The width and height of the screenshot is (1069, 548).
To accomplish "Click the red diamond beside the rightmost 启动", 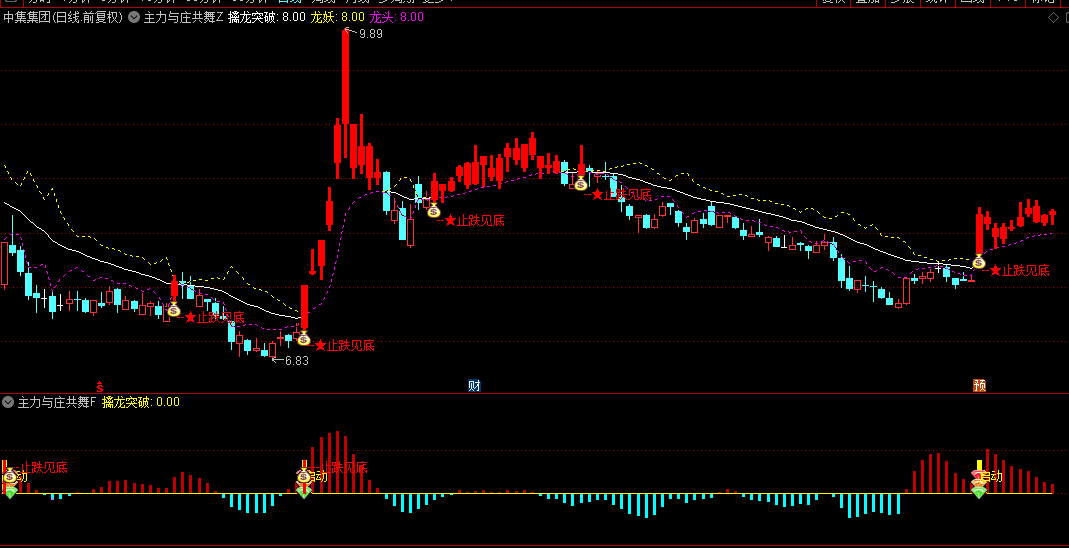I will (x=978, y=474).
